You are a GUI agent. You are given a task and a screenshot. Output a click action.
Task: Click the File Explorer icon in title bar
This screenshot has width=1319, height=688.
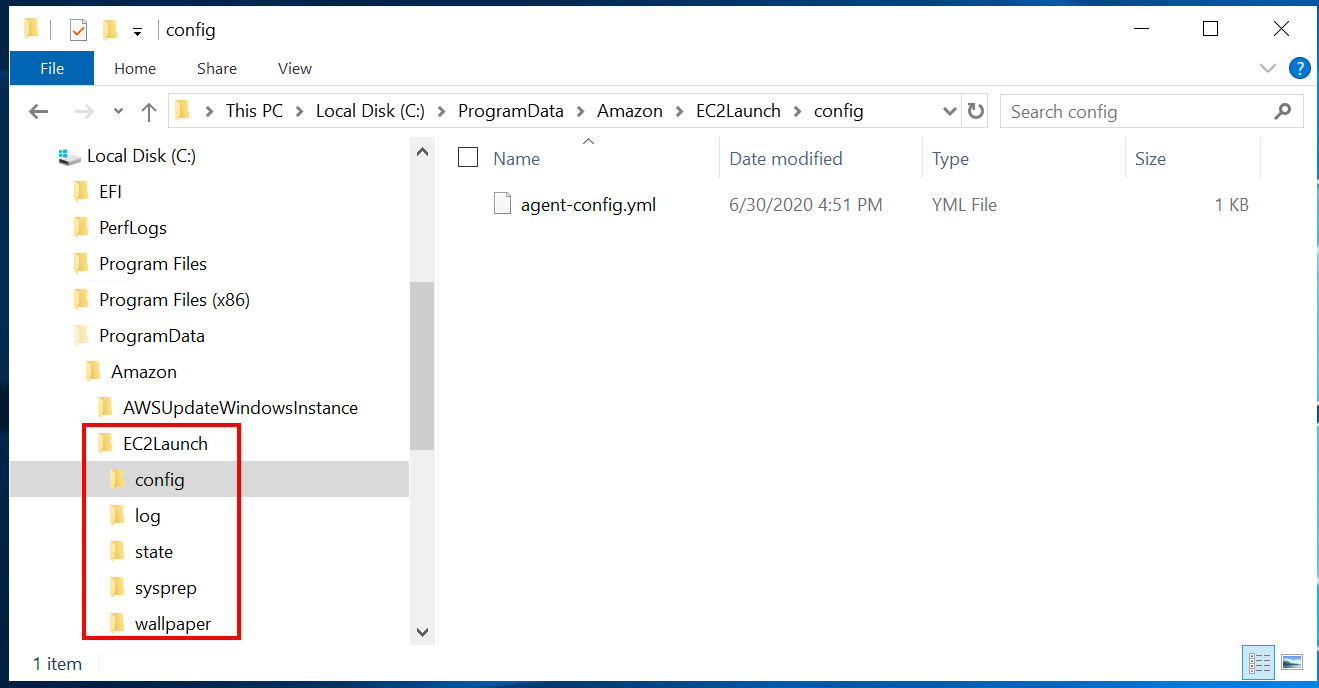pyautogui.click(x=30, y=28)
